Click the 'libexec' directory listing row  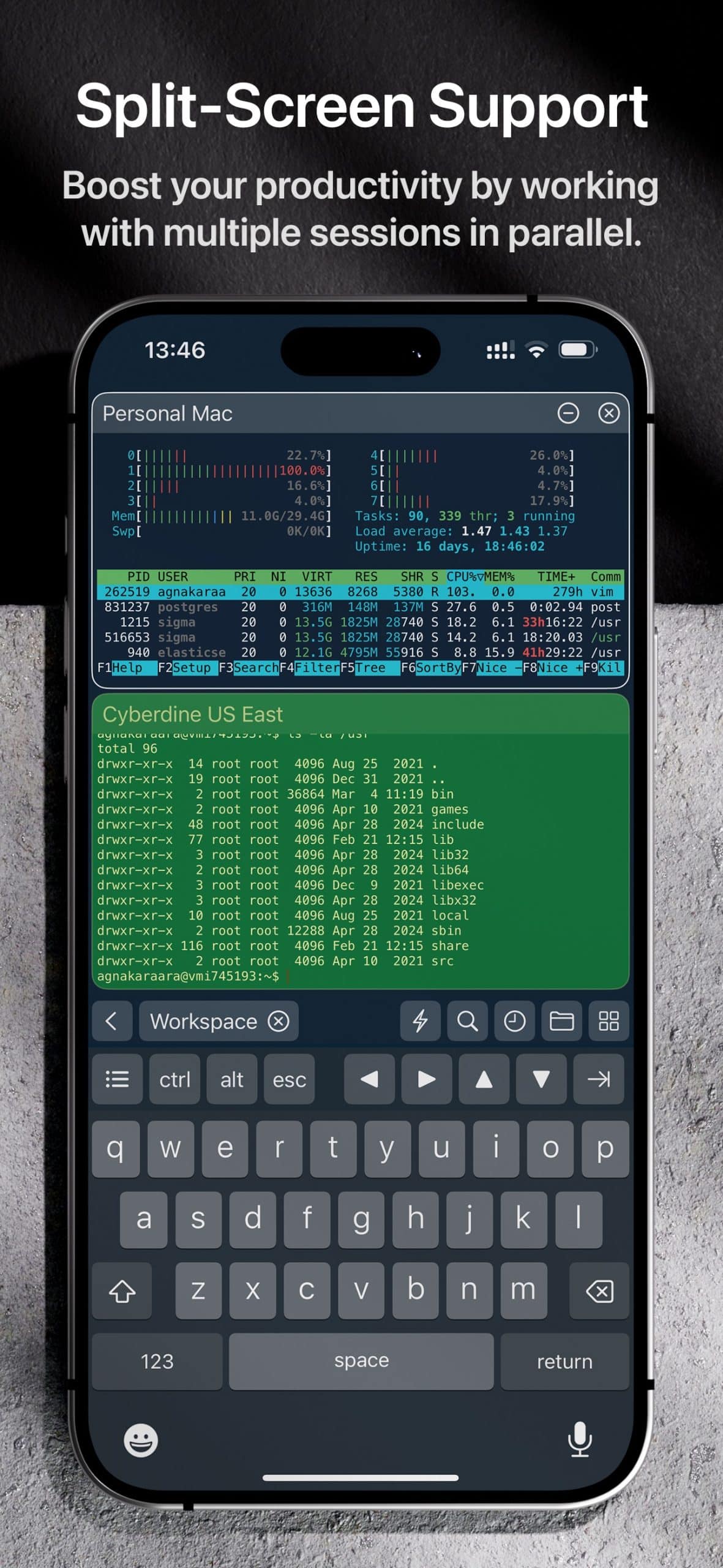pos(291,885)
